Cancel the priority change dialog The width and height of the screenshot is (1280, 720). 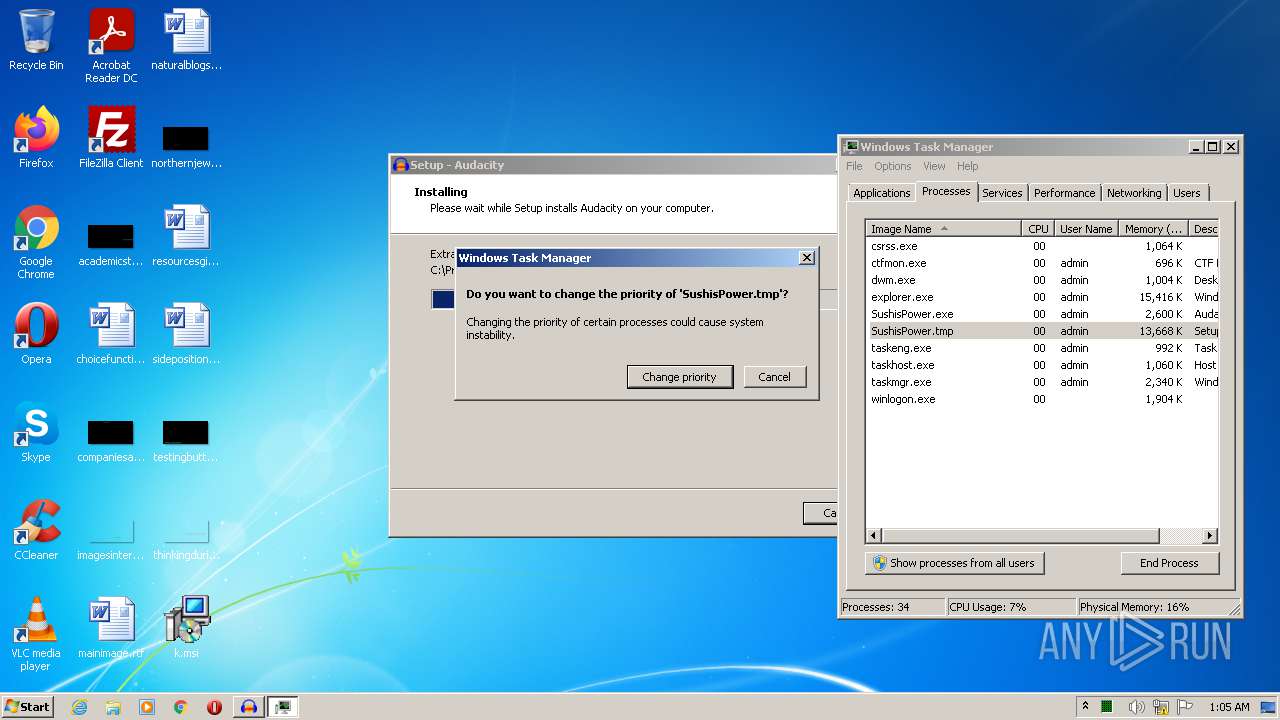[x=774, y=377]
